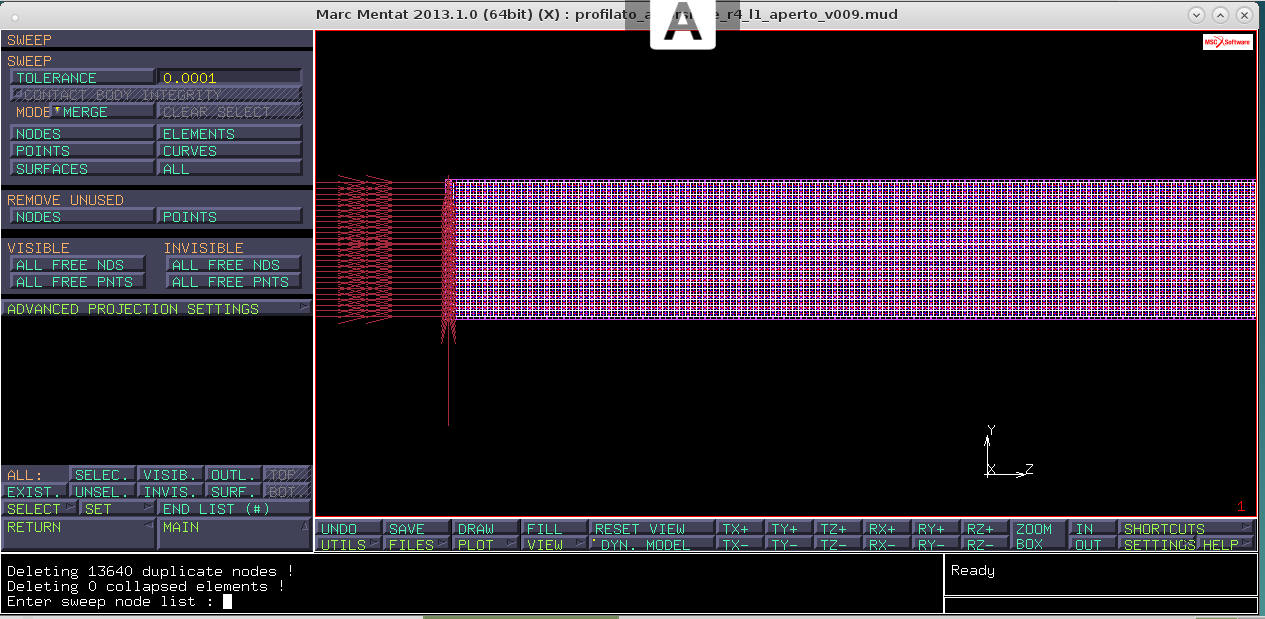Click DRAW to redraw the model

487,529
